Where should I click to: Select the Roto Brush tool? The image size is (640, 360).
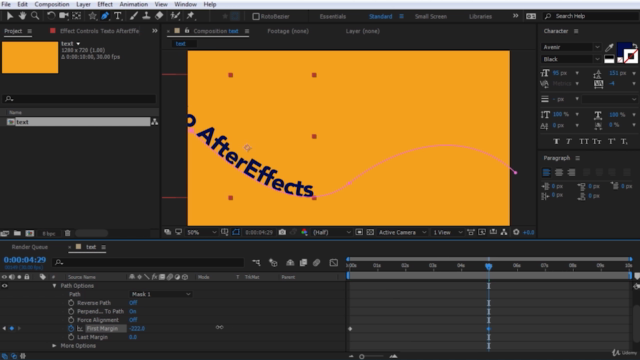pos(175,16)
